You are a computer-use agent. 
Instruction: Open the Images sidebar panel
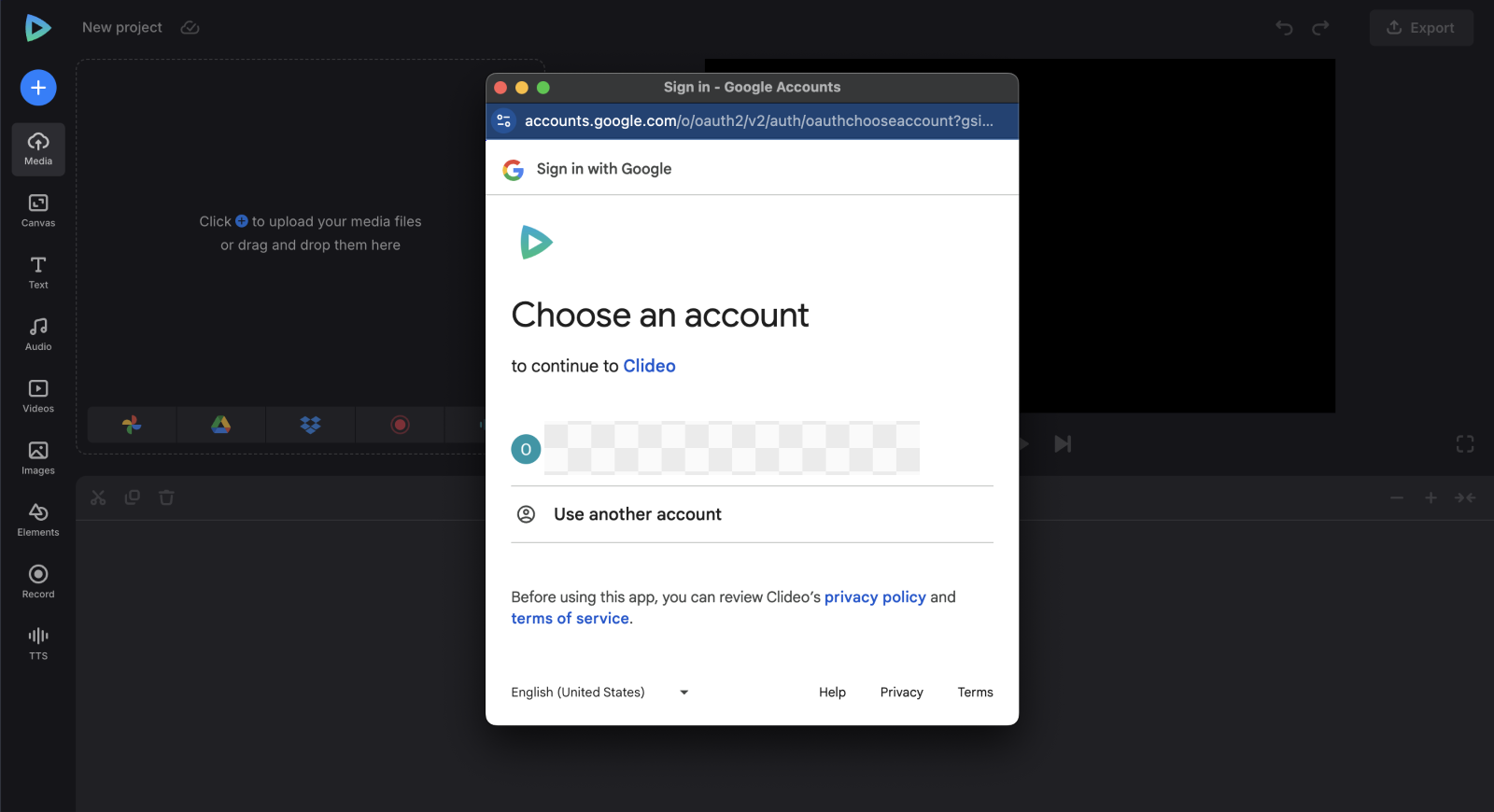pyautogui.click(x=38, y=458)
